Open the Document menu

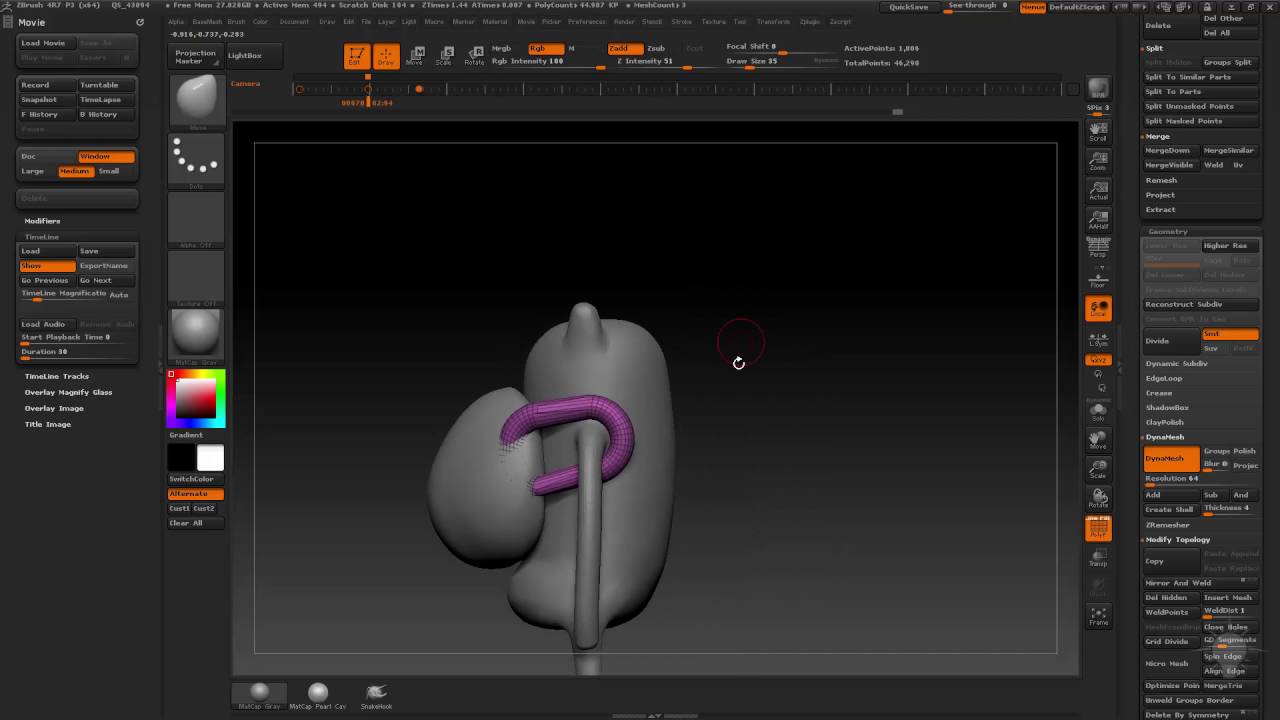tap(294, 21)
